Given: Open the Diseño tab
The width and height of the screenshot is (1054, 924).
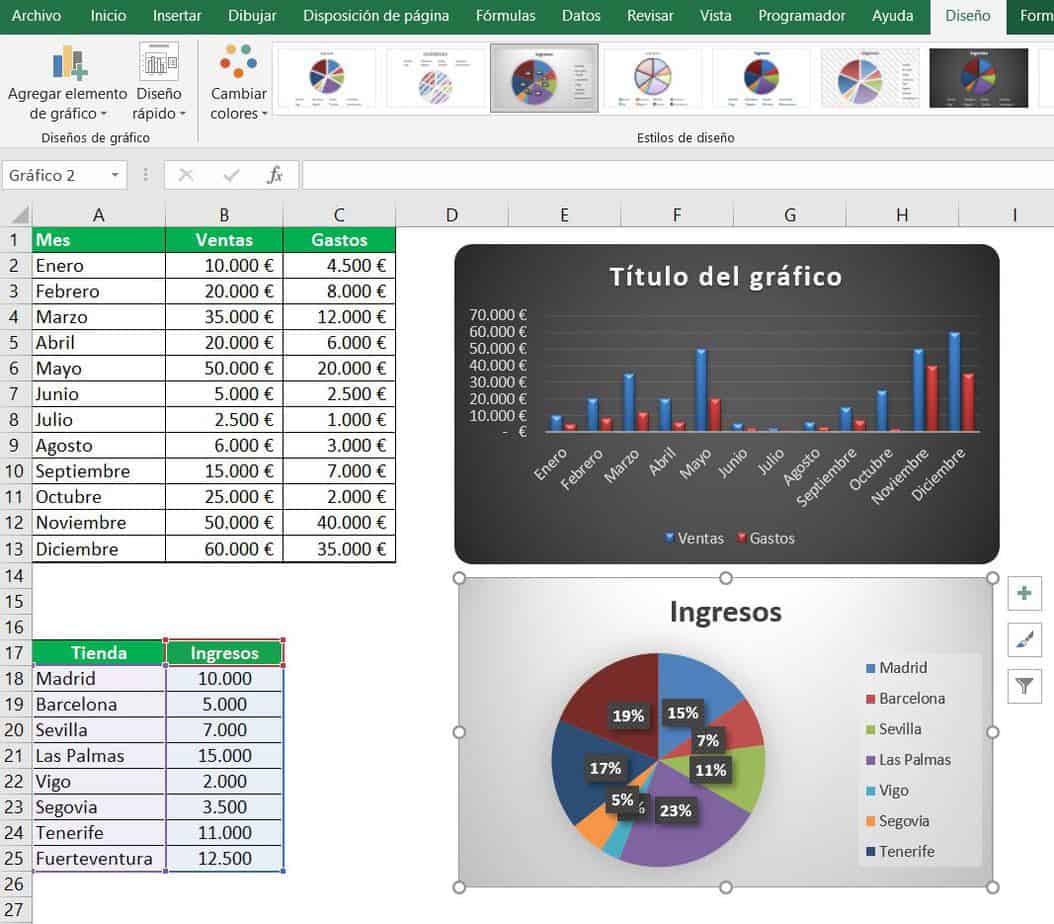Looking at the screenshot, I should 967,15.
